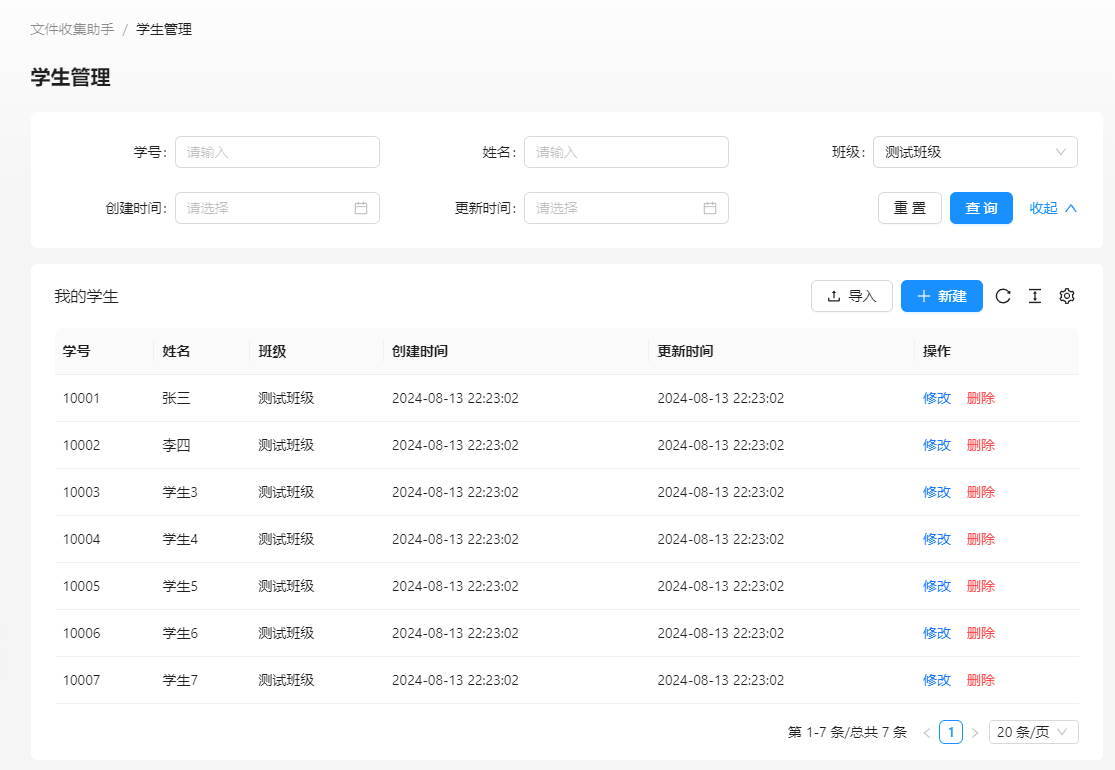Collapse the search form with 收起

click(x=1053, y=208)
